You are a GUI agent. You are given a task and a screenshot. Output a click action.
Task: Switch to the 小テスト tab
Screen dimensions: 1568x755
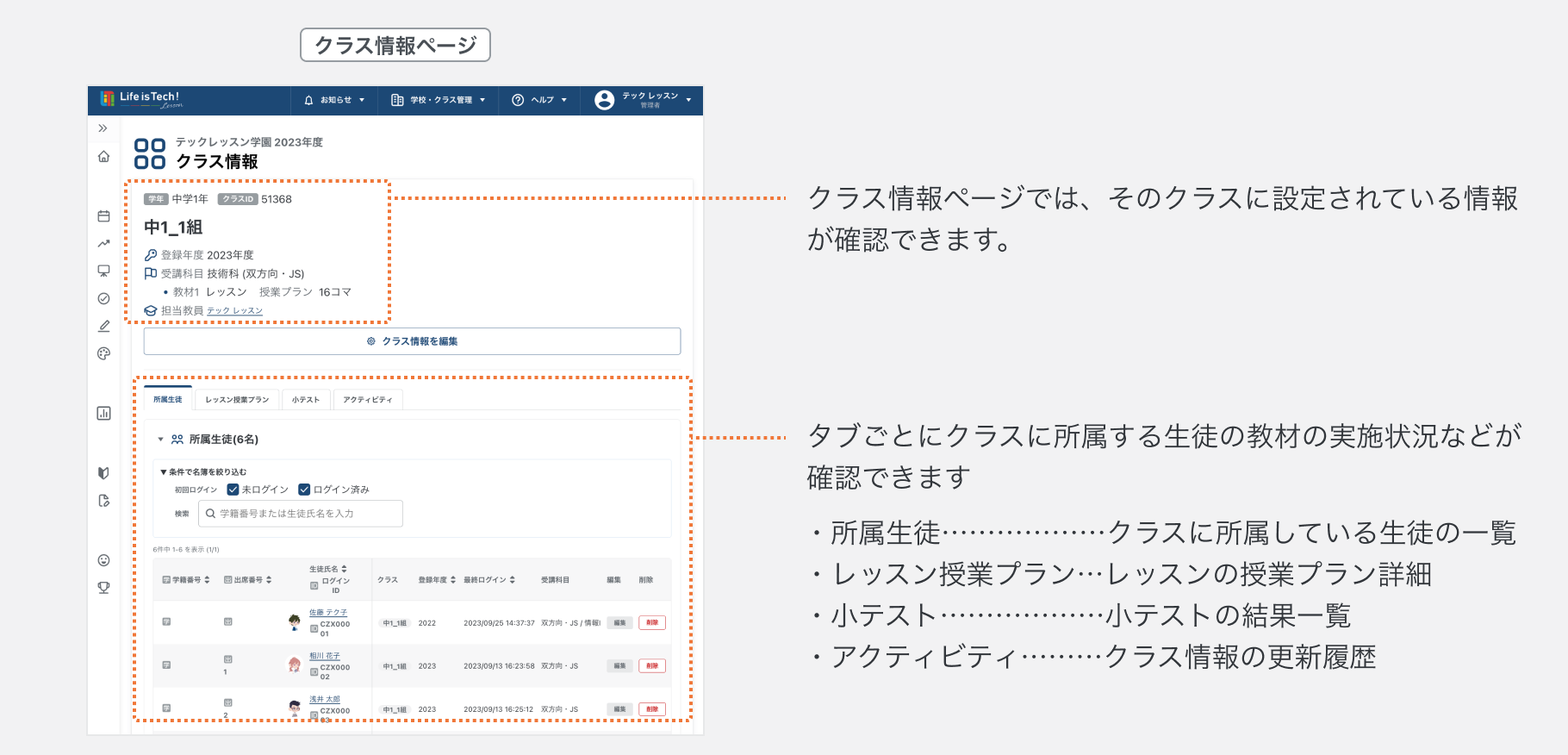(x=305, y=399)
